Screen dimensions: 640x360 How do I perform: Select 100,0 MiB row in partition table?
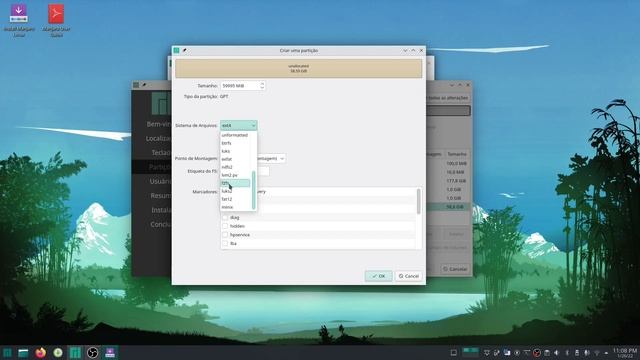pyautogui.click(x=449, y=164)
